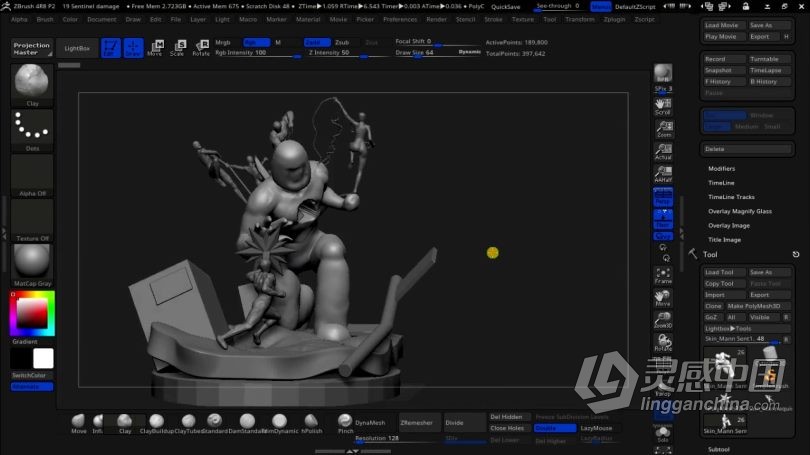Toggle the Zadd mode button
810x455 pixels.
point(317,42)
